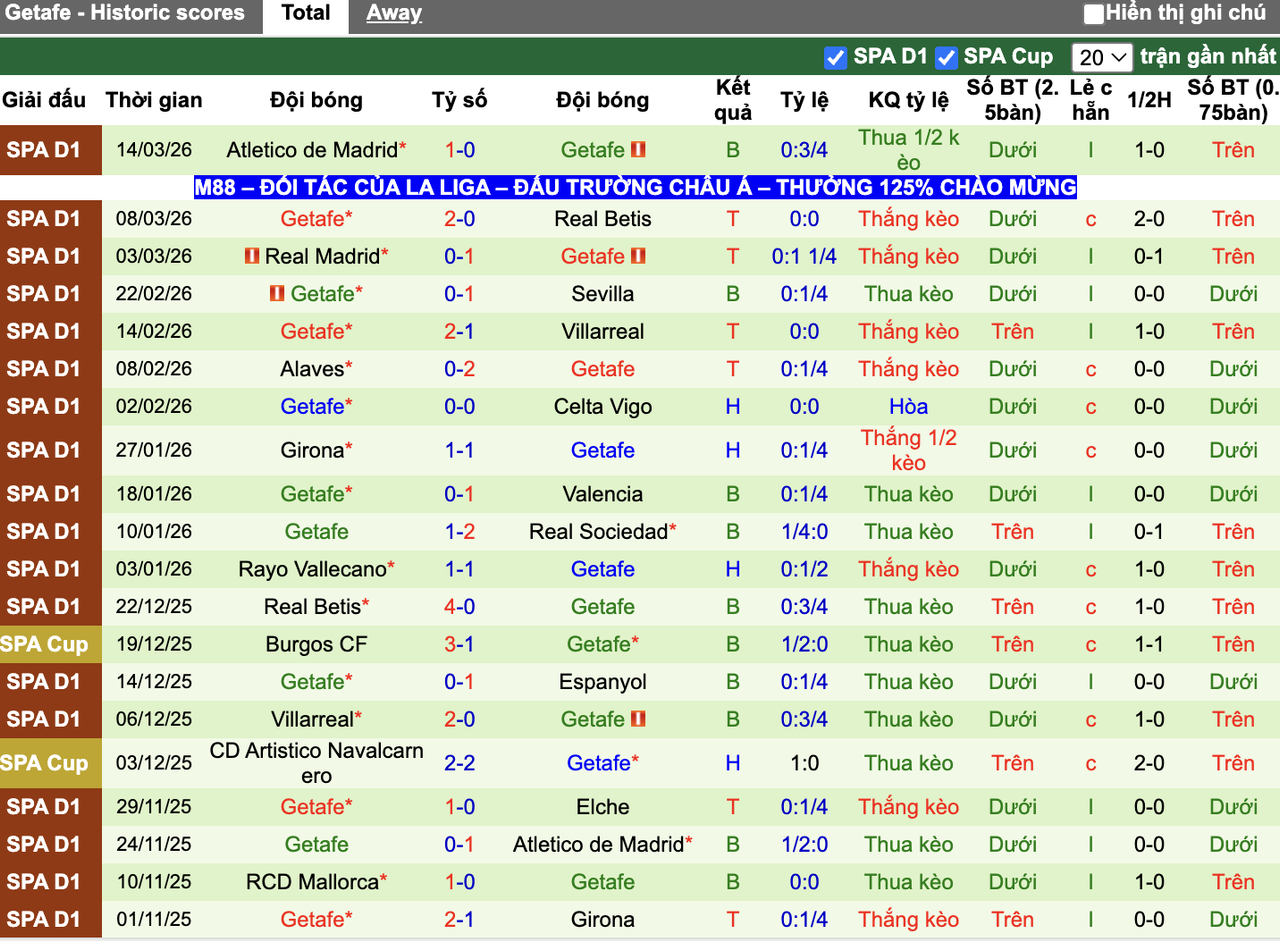
Task: Click the 0:1 1/4 odds on Real Madrid row
Action: pos(804,256)
